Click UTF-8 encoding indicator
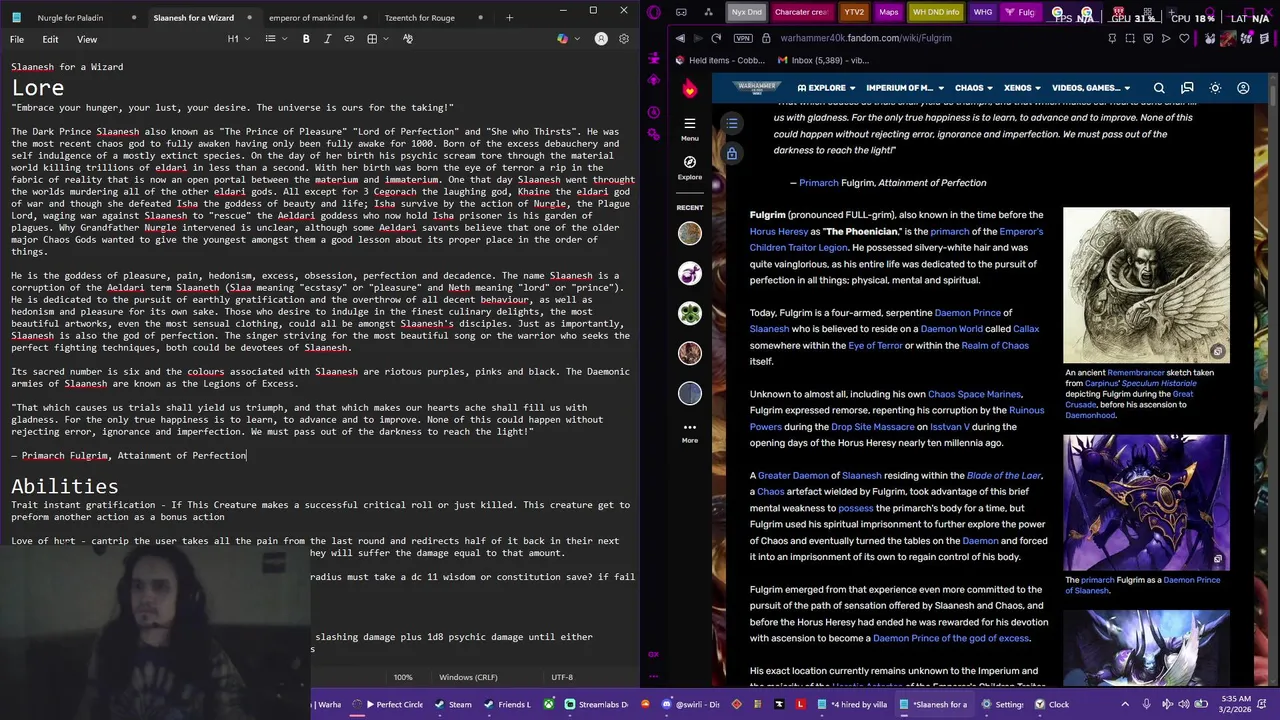 pos(562,677)
